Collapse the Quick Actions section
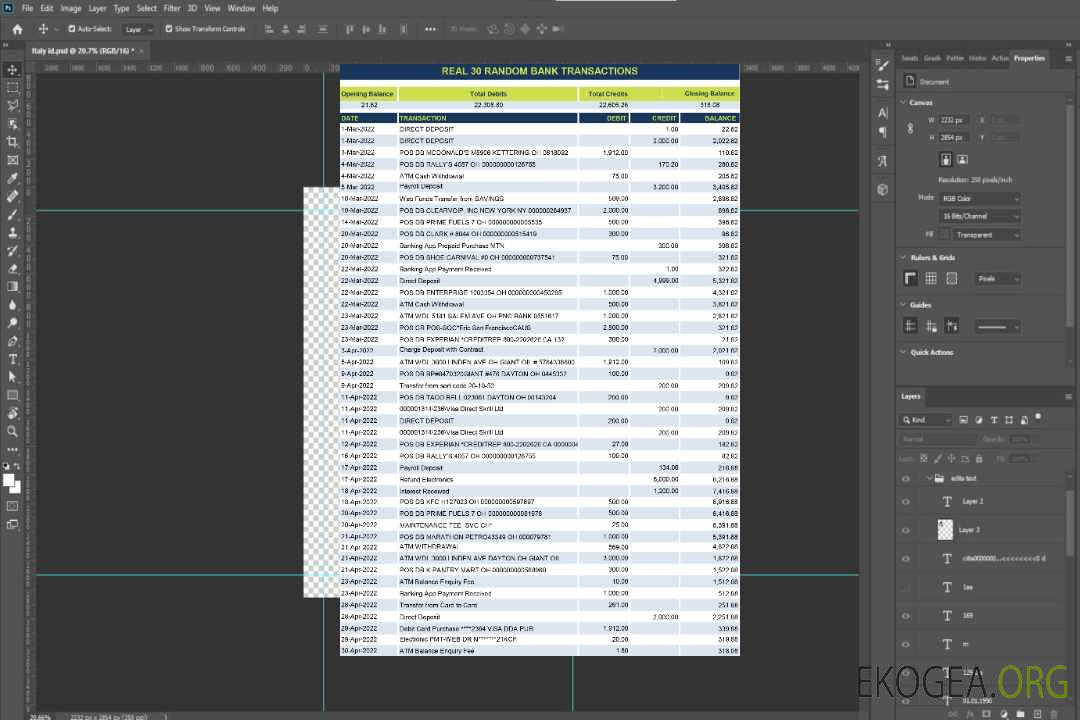Image resolution: width=1080 pixels, height=720 pixels. [904, 352]
